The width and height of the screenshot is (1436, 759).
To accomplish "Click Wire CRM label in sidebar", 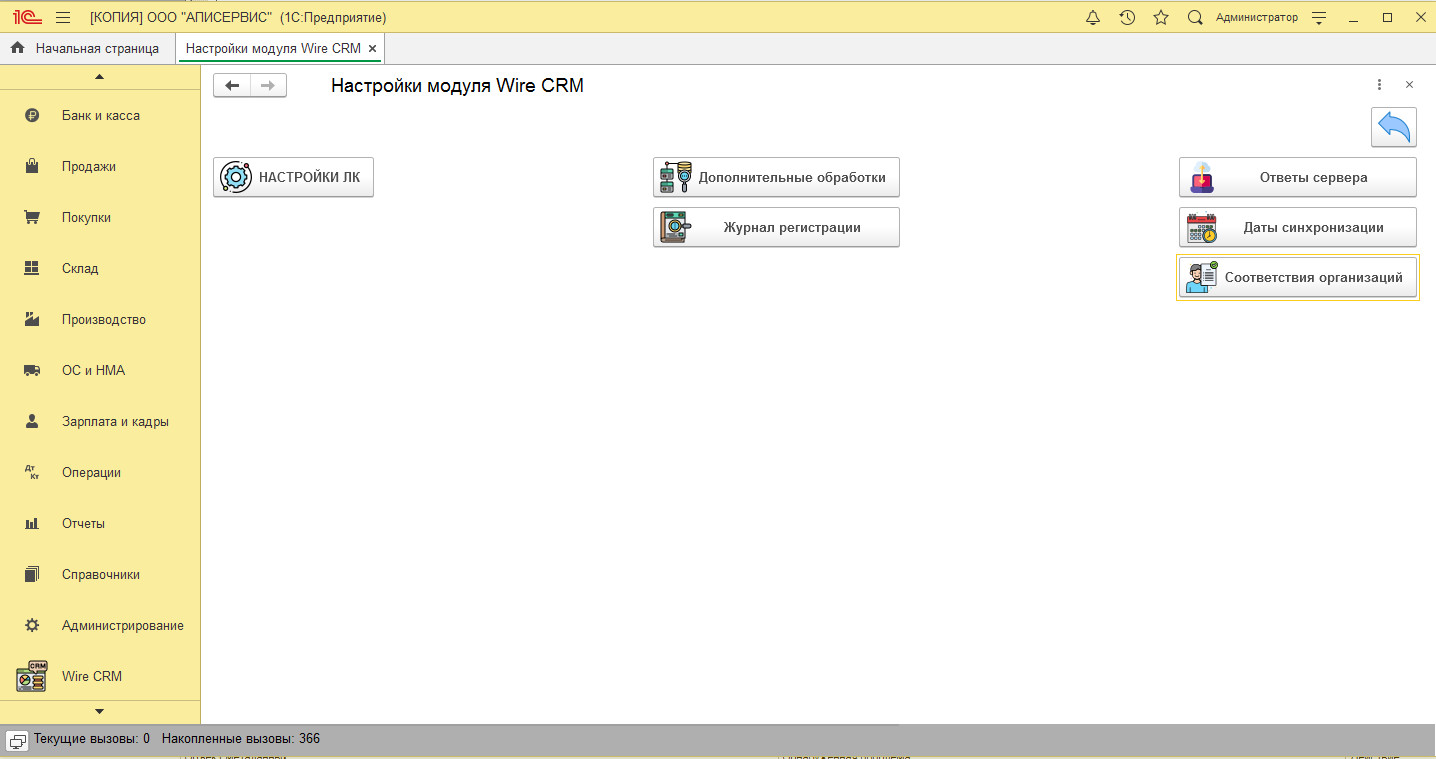I will click(92, 676).
